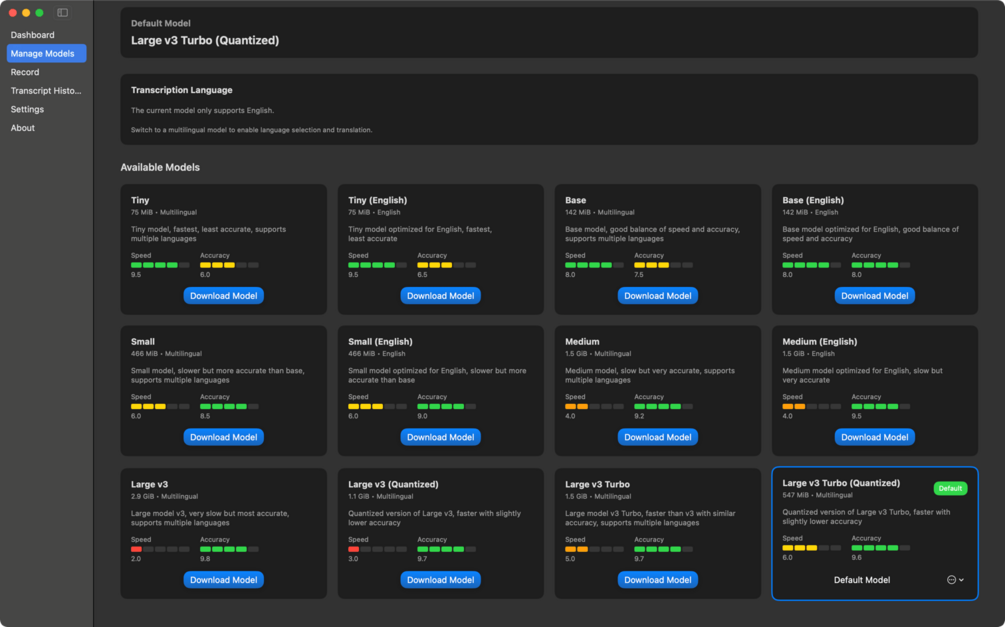Screen dimensions: 1005x627
Task: Download the Base (English) model
Action: [874, 296]
